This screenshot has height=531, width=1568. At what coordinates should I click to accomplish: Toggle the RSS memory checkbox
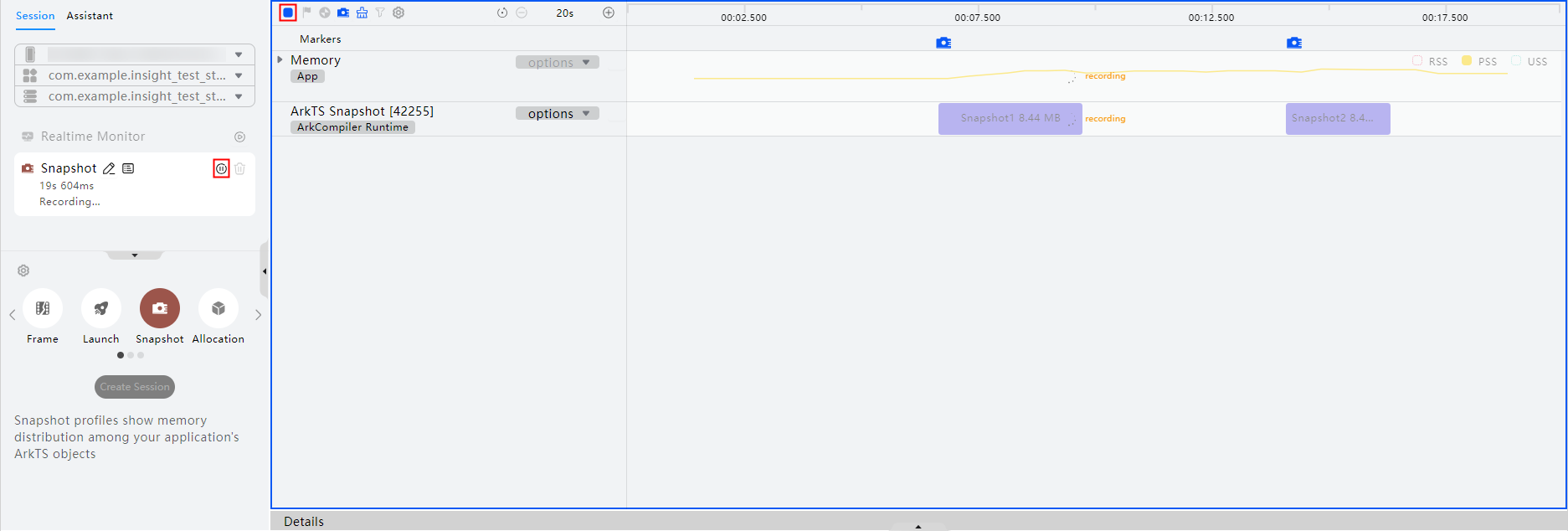tap(1417, 61)
